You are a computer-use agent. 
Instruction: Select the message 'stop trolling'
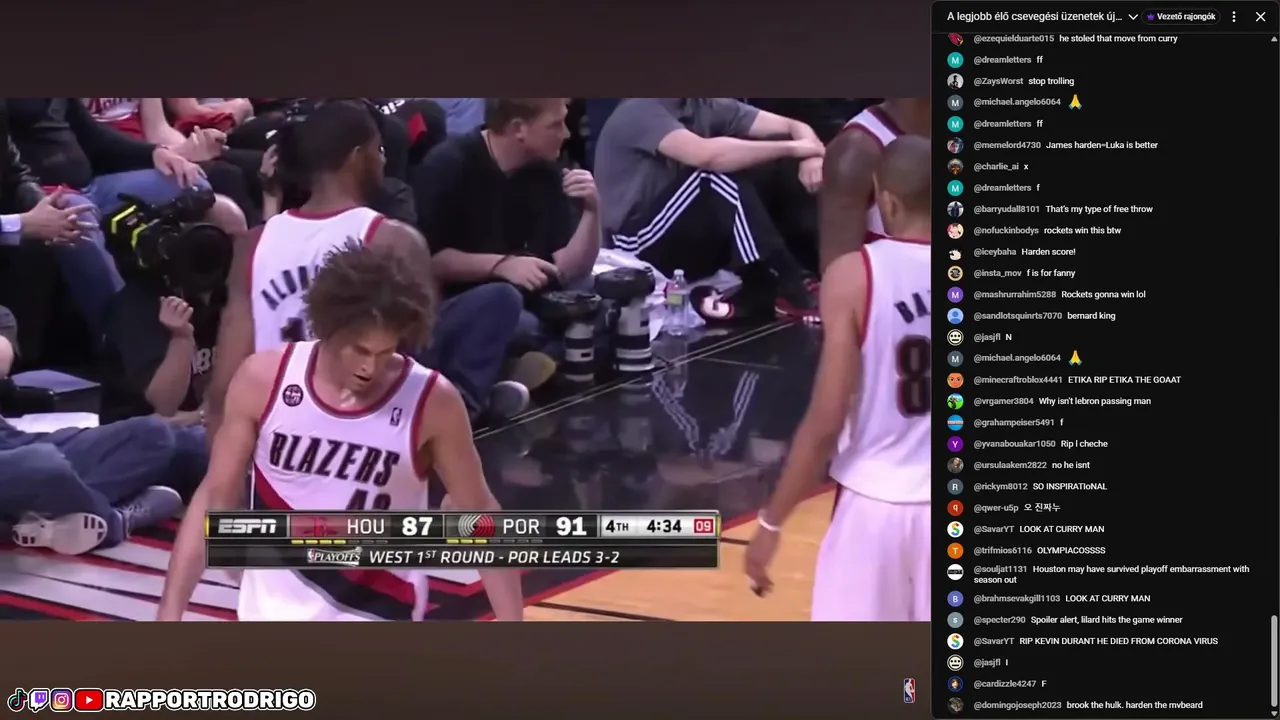(x=1051, y=81)
